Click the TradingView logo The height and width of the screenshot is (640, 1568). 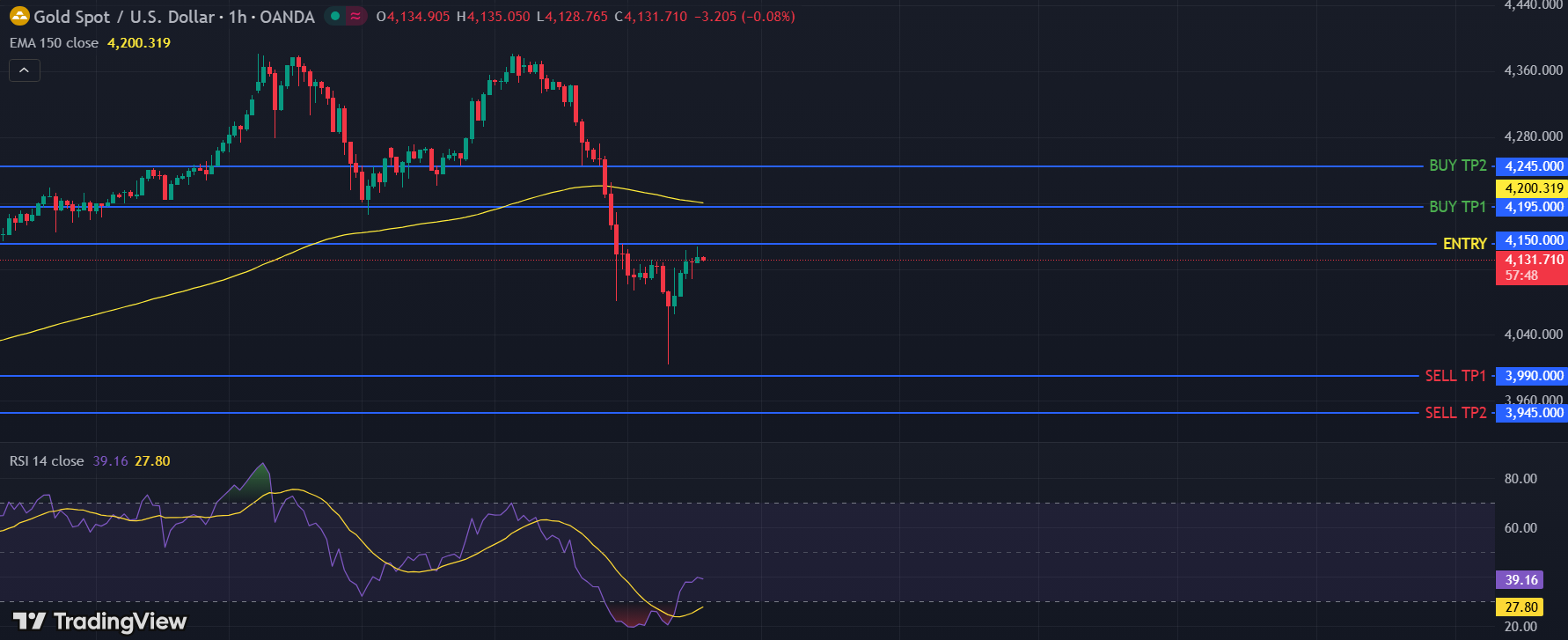point(99,622)
